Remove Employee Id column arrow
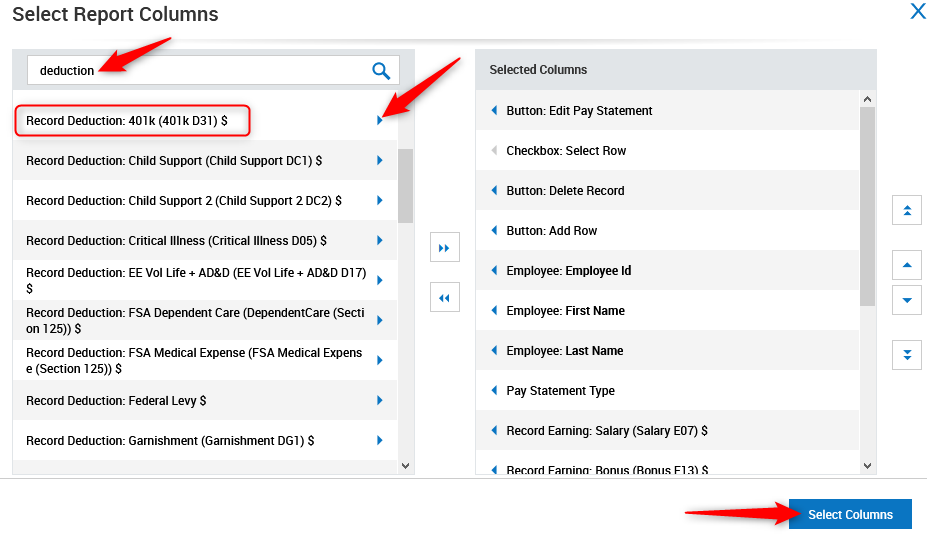The height and width of the screenshot is (537, 927). pos(494,270)
